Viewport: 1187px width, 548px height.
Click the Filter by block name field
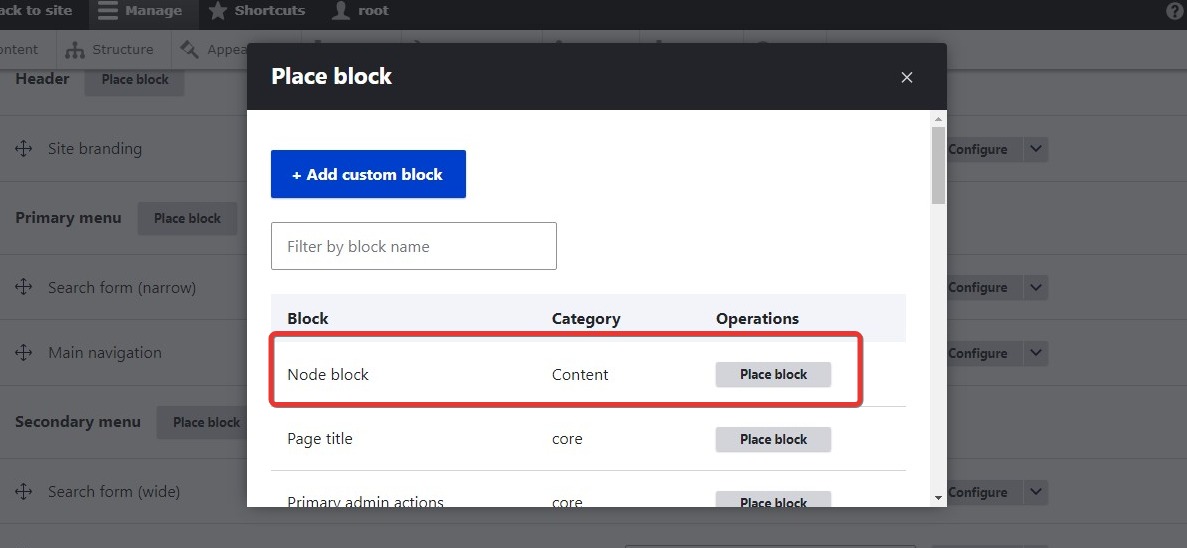tap(413, 246)
